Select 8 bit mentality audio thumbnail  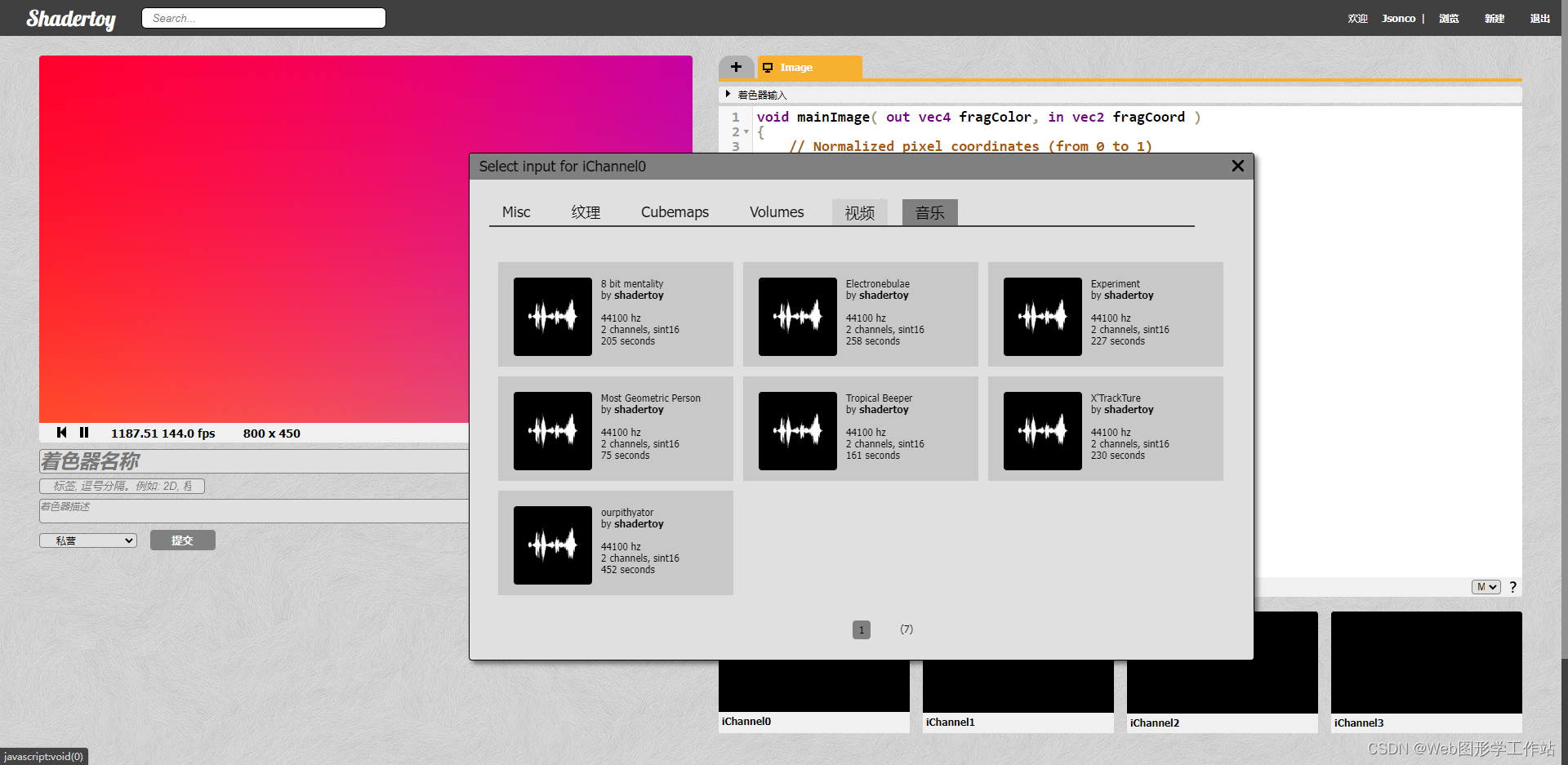click(553, 317)
